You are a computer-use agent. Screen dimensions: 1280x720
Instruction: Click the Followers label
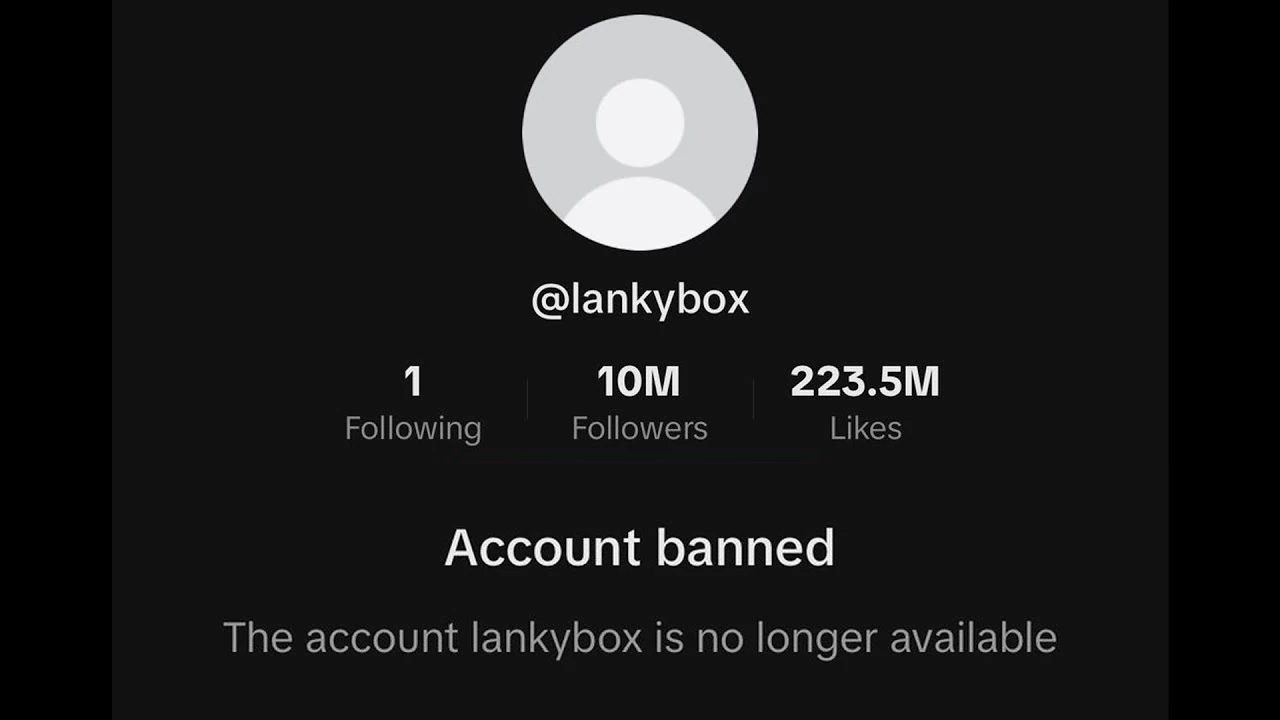tap(640, 428)
